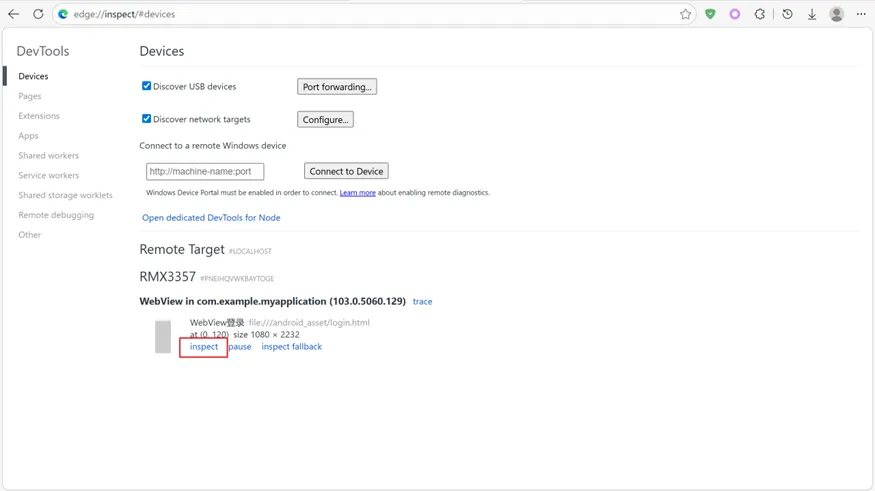Screen dimensions: 875x491
Task: Click the #LOCALHOST label
Action: (x=250, y=252)
